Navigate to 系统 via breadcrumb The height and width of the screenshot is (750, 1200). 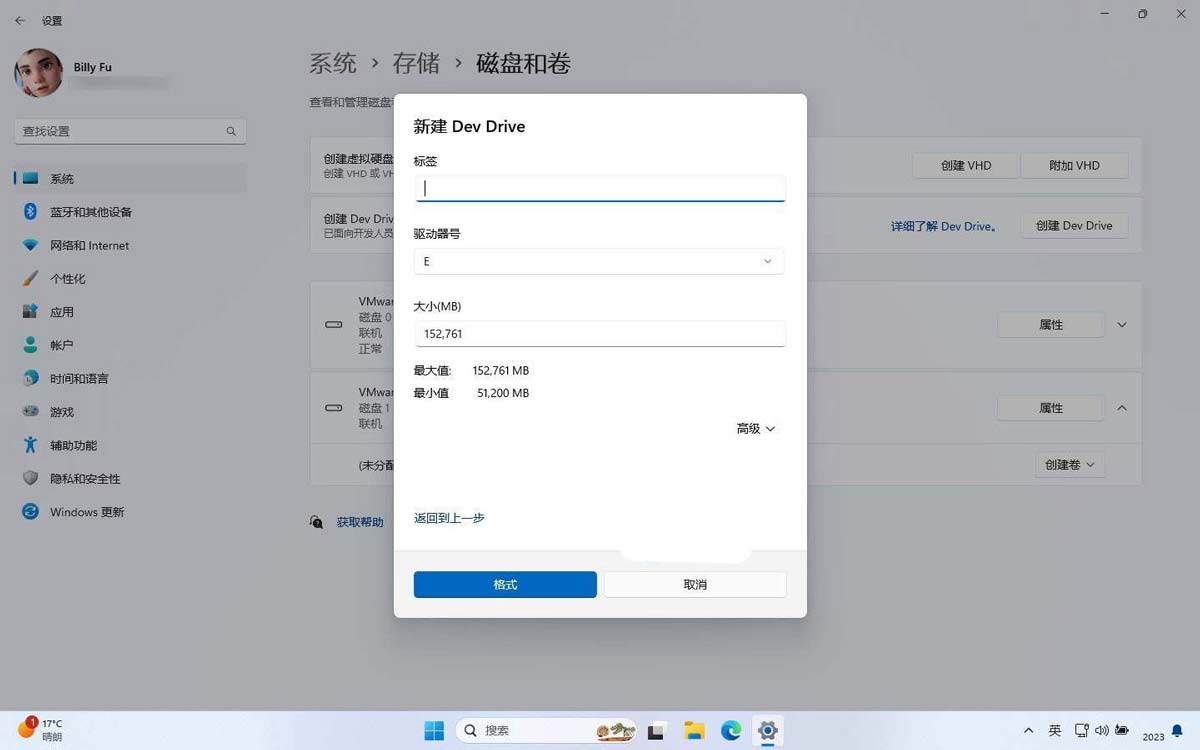tap(333, 63)
